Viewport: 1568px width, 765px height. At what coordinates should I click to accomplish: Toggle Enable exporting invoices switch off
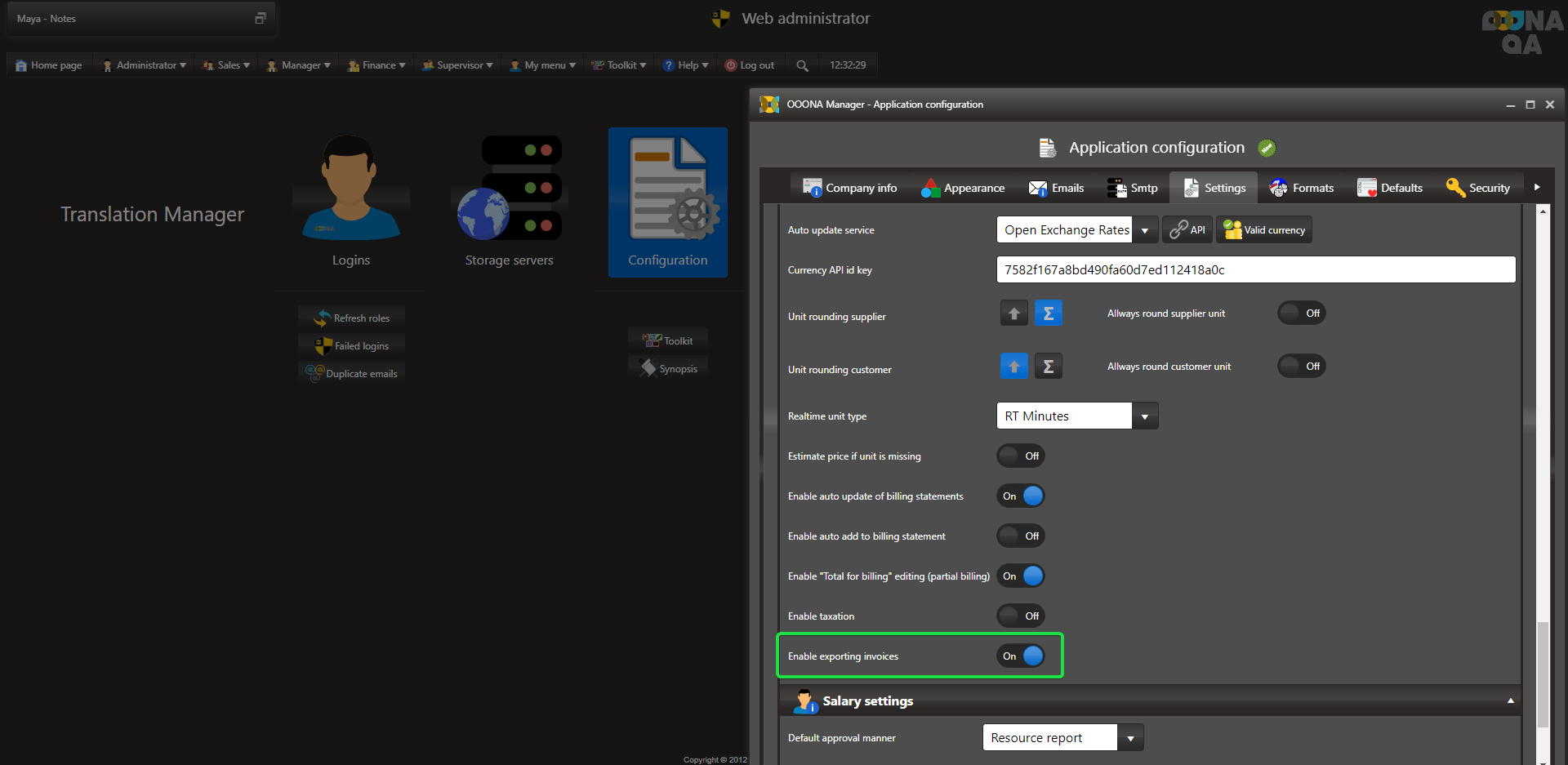[x=1021, y=656]
